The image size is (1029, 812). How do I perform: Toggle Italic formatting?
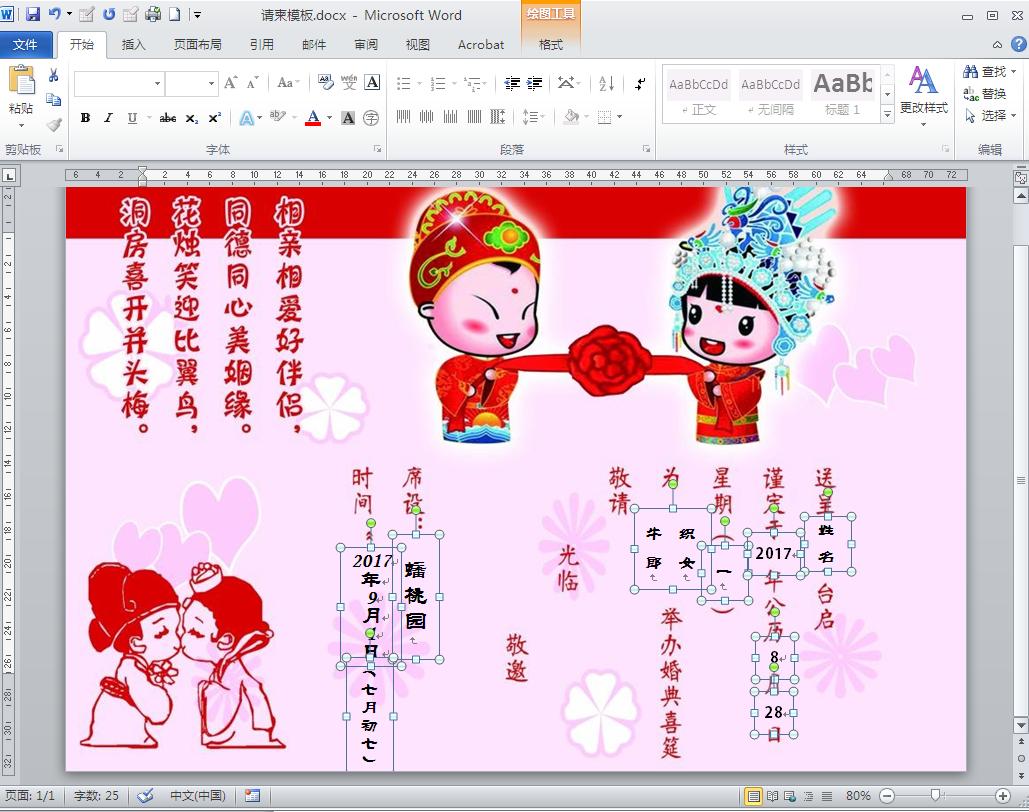pyautogui.click(x=108, y=118)
